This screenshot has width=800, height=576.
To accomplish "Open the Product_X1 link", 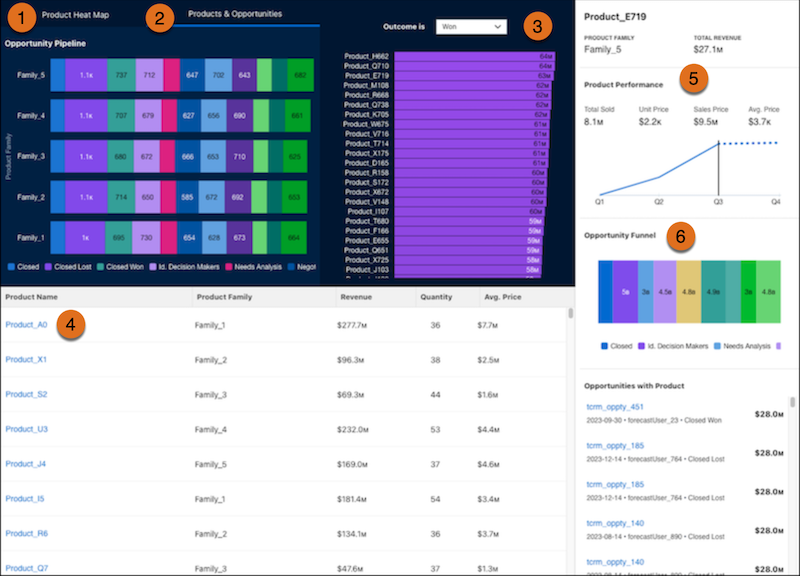I will click(26, 360).
